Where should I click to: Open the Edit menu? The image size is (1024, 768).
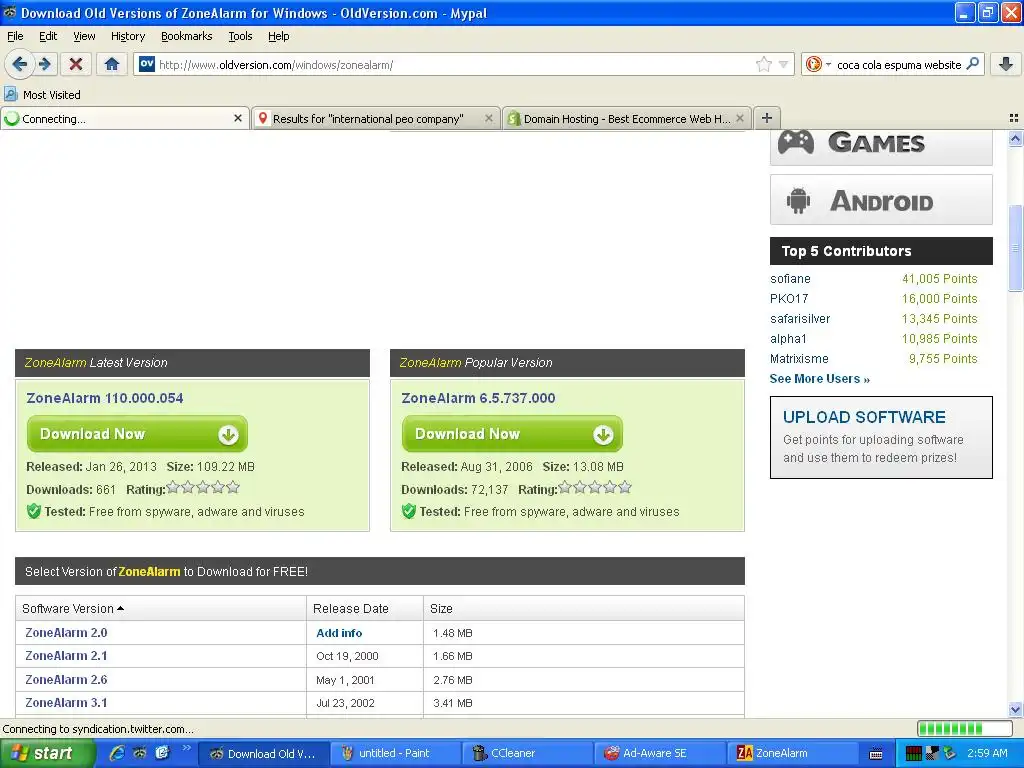pos(48,36)
